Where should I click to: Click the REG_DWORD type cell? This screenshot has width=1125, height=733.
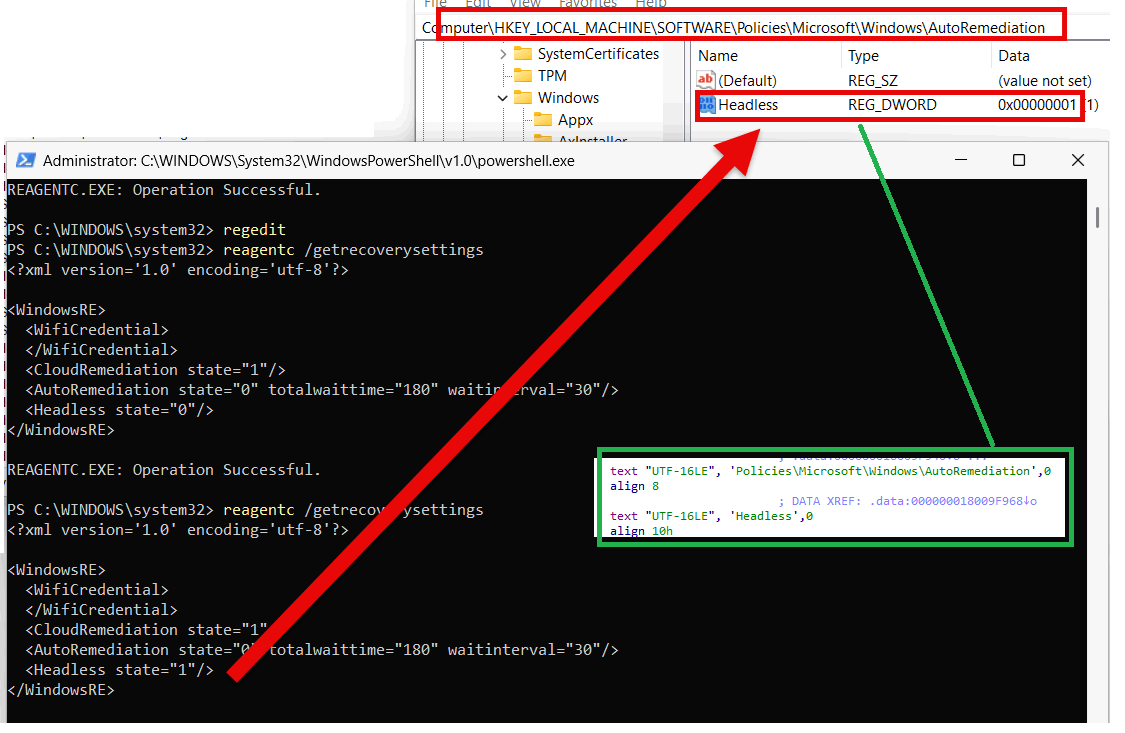click(892, 105)
